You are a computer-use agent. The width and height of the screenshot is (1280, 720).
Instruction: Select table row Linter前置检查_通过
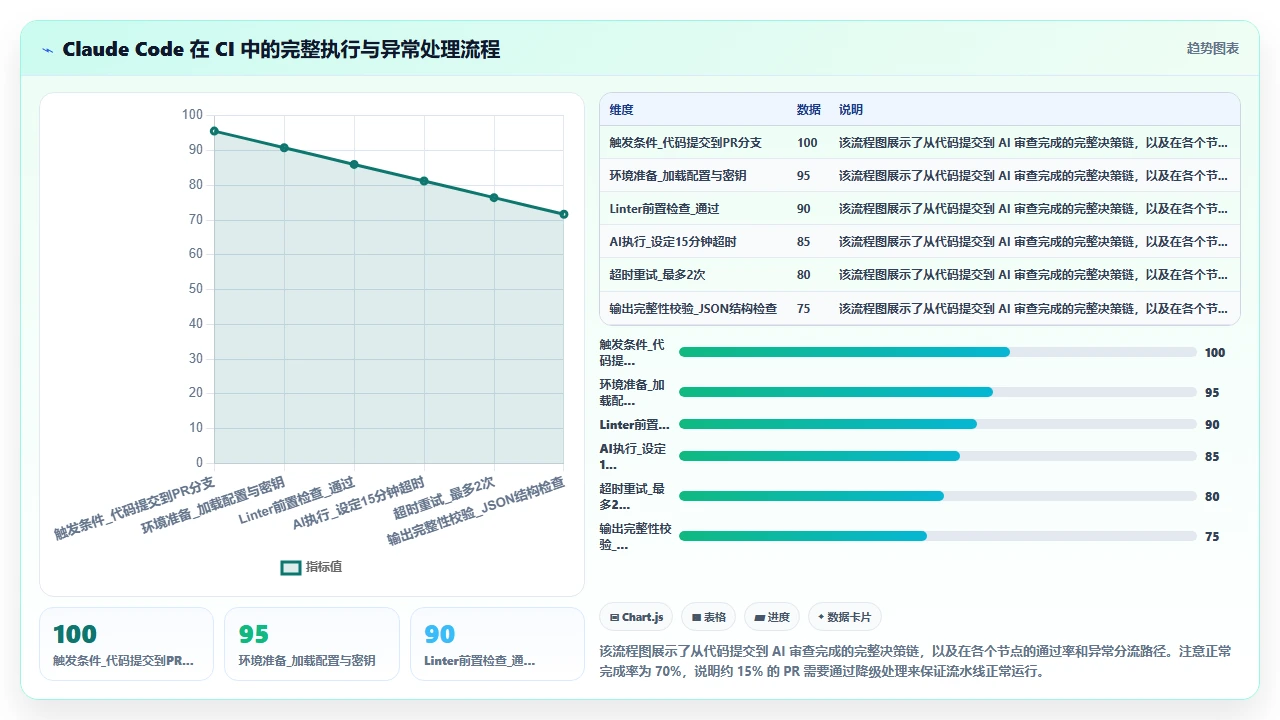919,209
